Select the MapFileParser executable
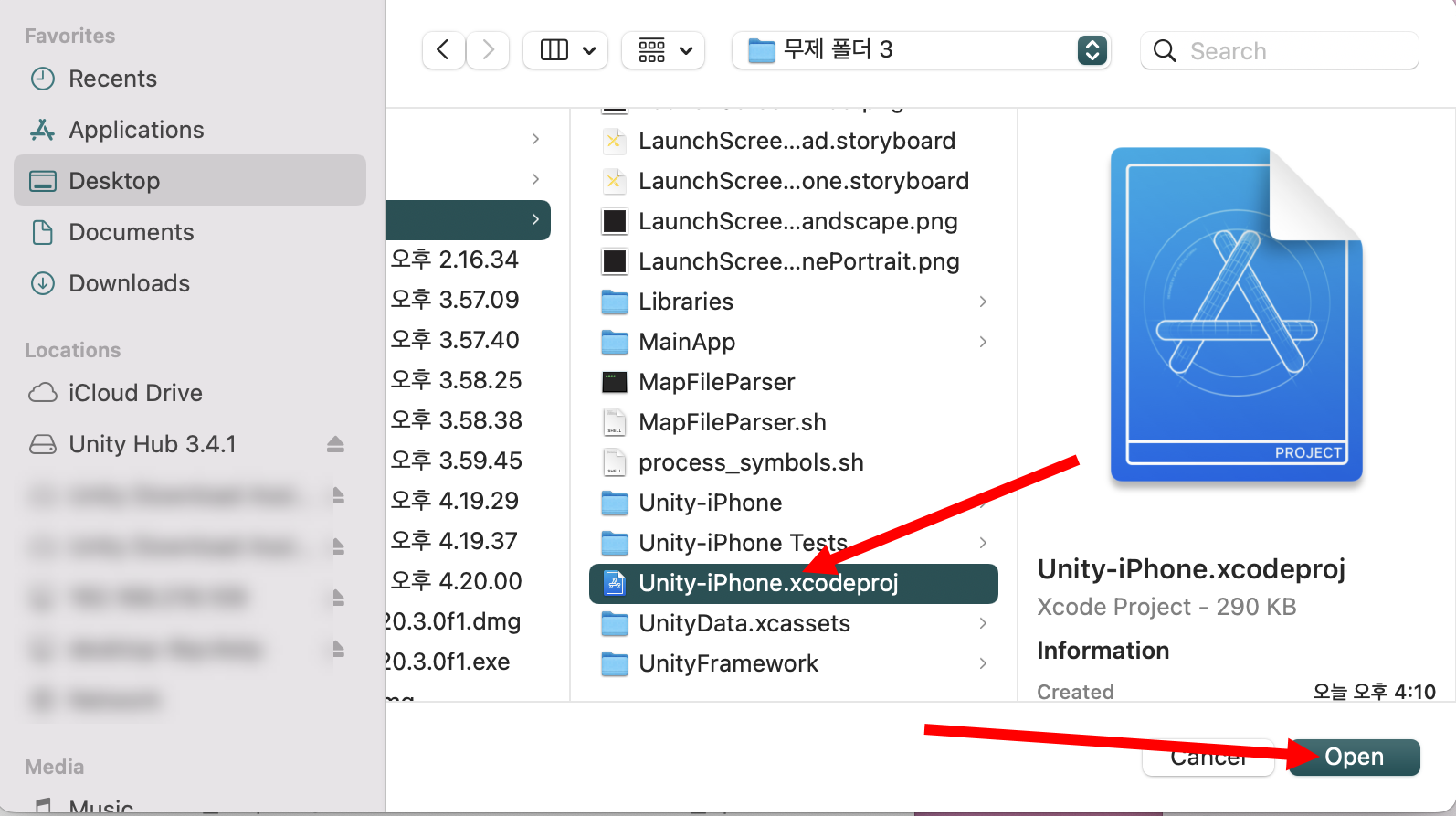The height and width of the screenshot is (816, 1456). point(794,382)
